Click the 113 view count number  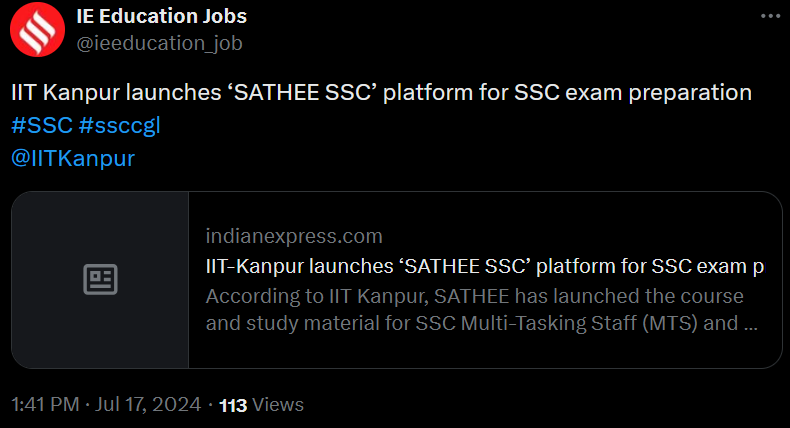233,405
